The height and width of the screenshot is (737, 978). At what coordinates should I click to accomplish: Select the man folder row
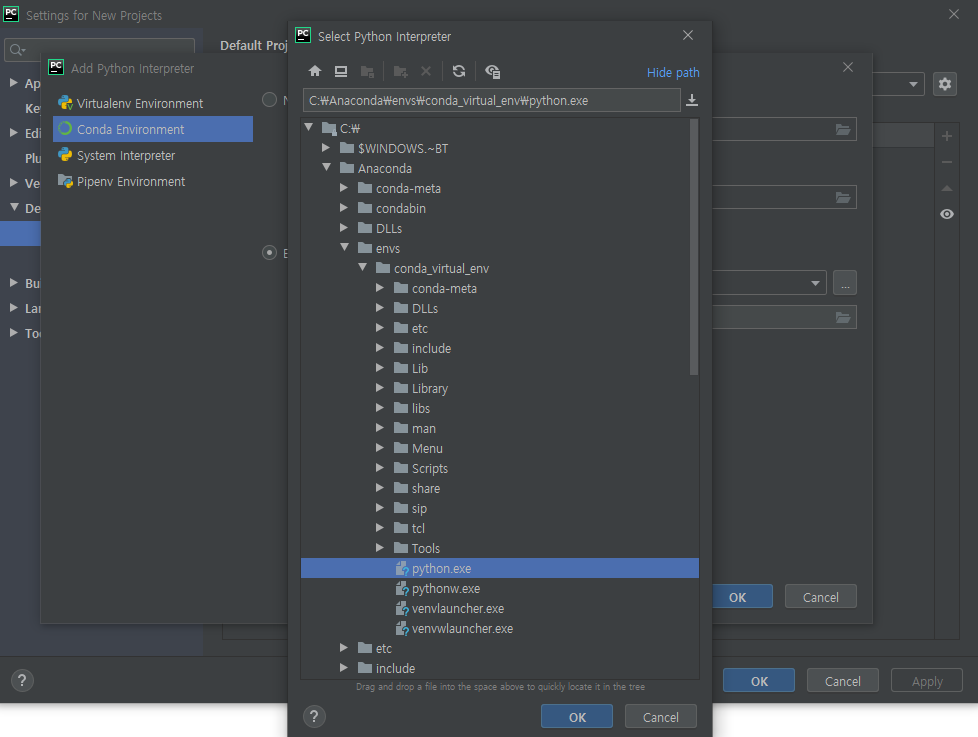coord(500,428)
